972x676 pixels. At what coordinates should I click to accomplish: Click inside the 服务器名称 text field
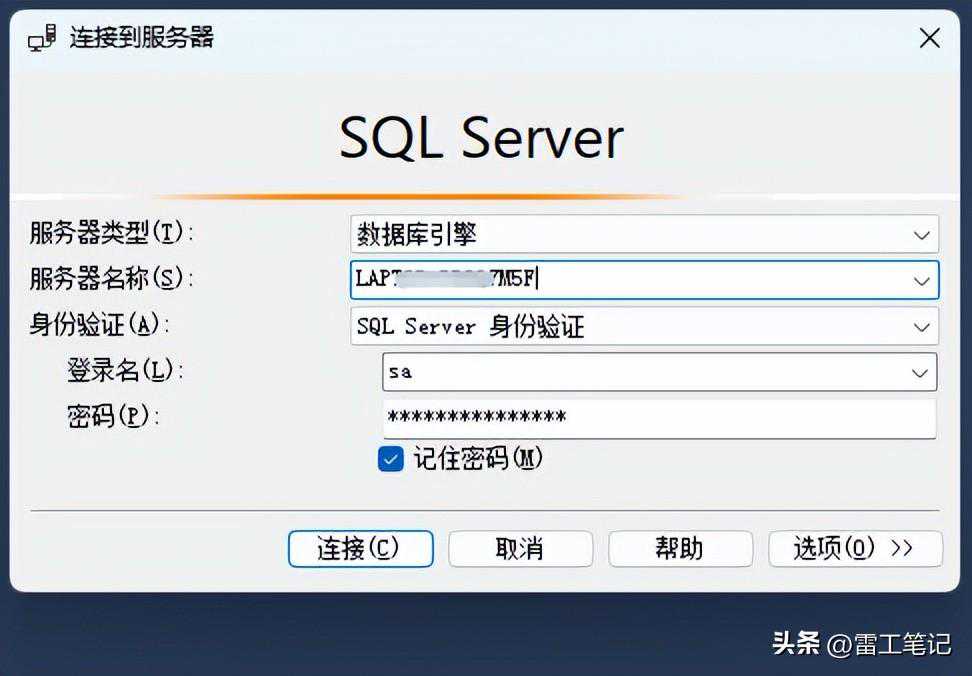pos(620,280)
